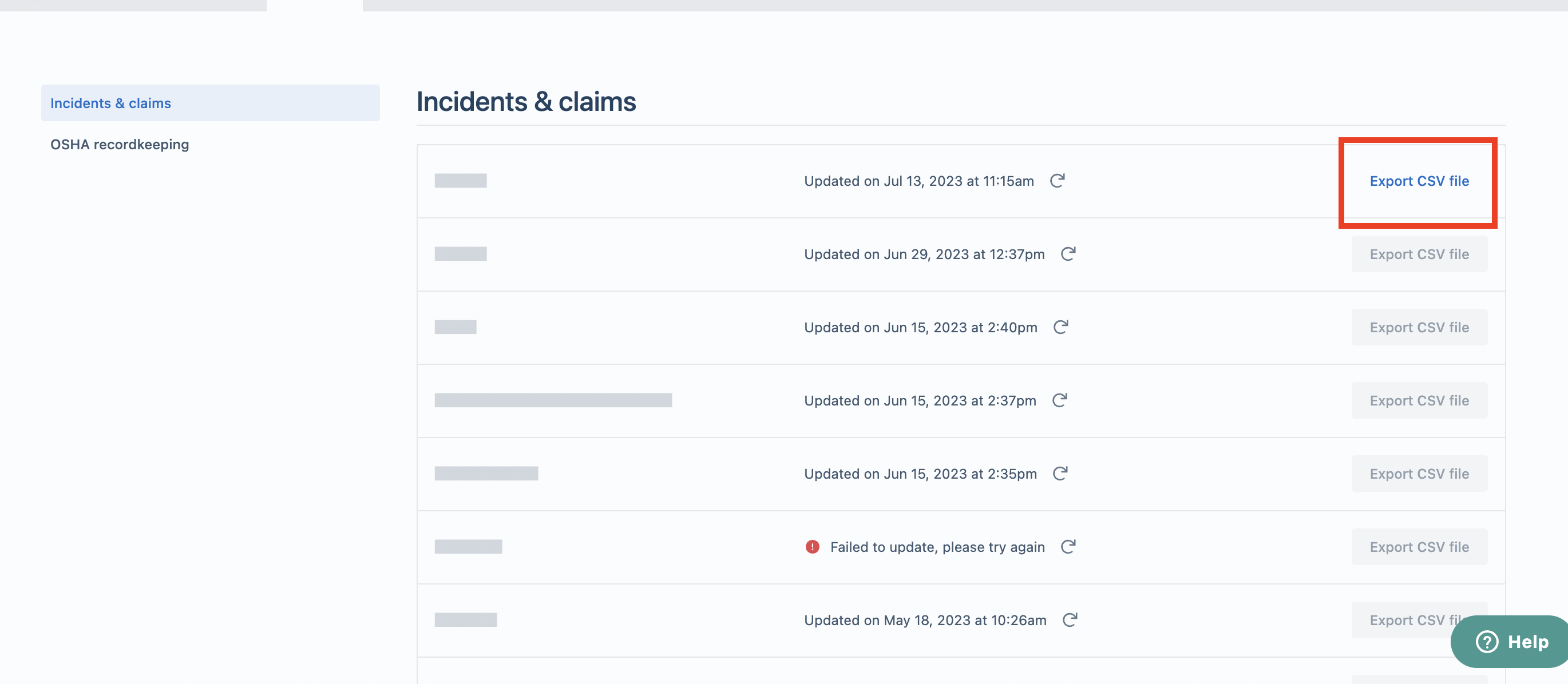Refresh the row updated Jun 29, 2023
This screenshot has height=684, width=1568.
[1068, 254]
